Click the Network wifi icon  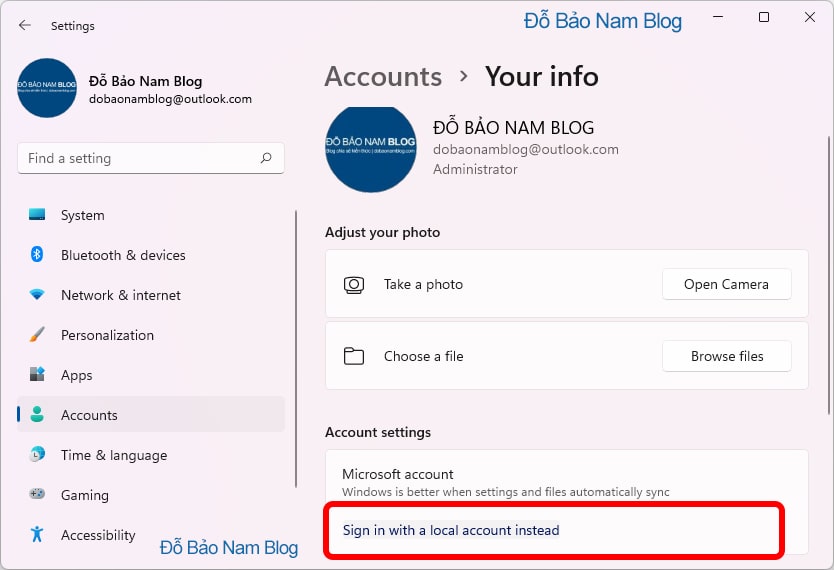click(37, 294)
